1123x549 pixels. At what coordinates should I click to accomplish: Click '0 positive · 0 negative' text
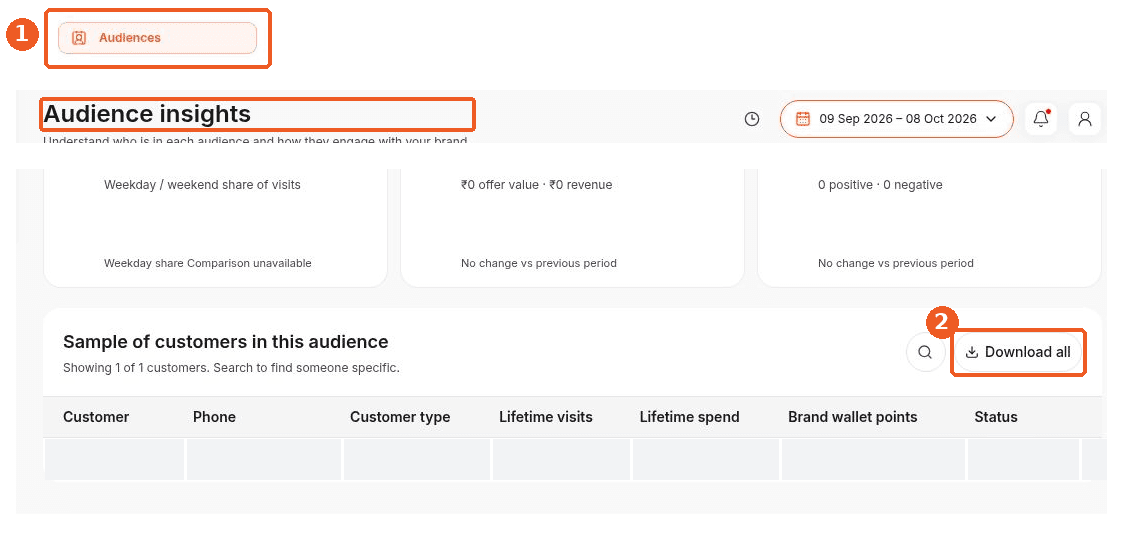(x=880, y=185)
